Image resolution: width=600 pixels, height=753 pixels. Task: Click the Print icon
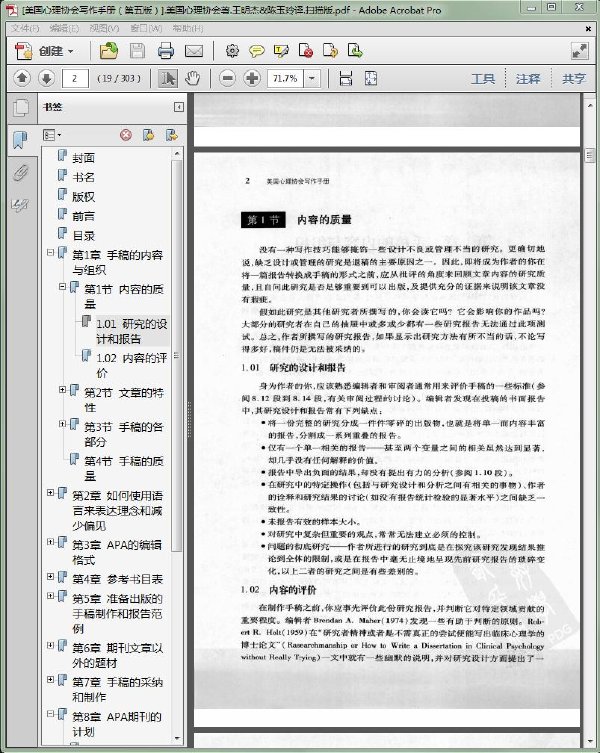[166, 51]
